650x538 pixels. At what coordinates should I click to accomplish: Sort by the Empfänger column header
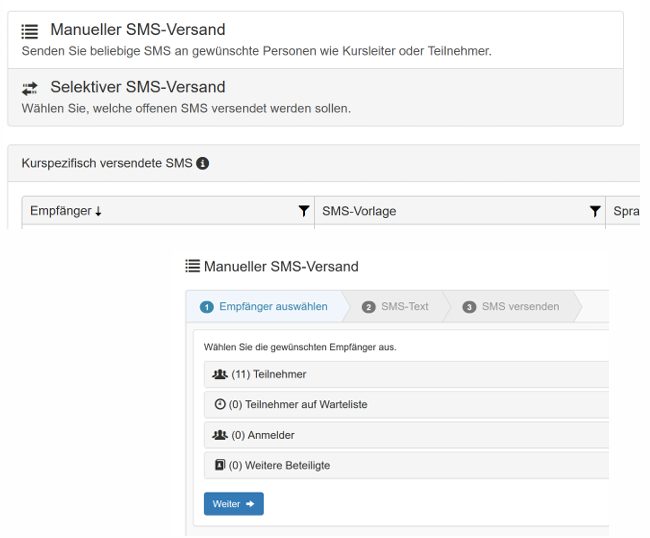coord(66,211)
